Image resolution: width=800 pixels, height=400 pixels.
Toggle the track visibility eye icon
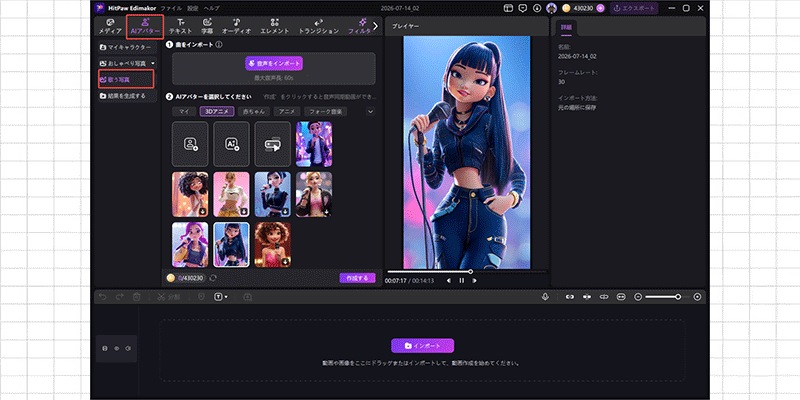click(116, 348)
